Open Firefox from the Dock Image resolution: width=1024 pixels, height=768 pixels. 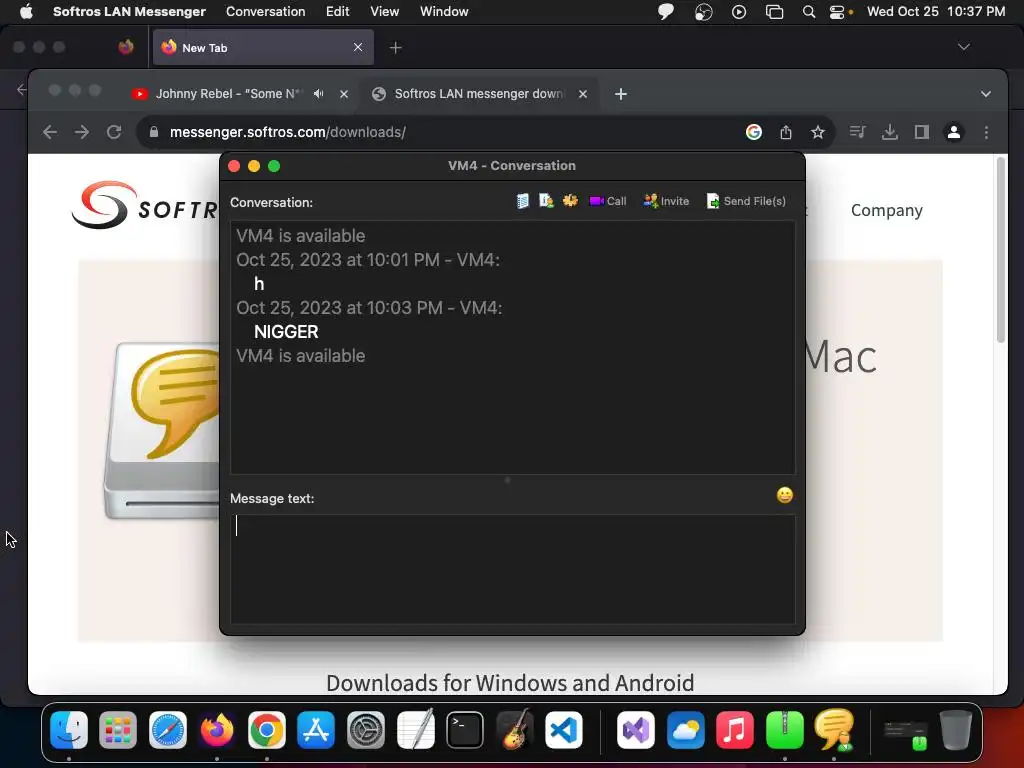pyautogui.click(x=217, y=730)
